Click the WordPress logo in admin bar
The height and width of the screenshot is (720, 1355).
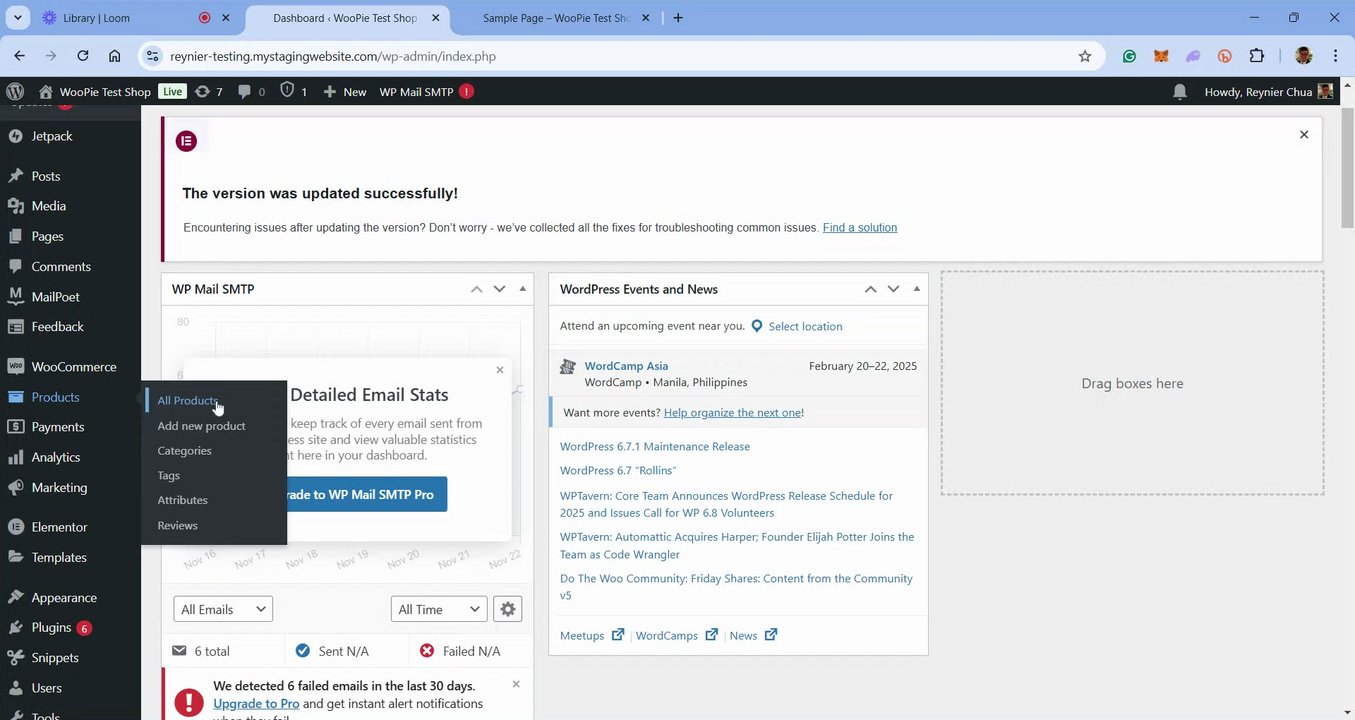(x=15, y=91)
